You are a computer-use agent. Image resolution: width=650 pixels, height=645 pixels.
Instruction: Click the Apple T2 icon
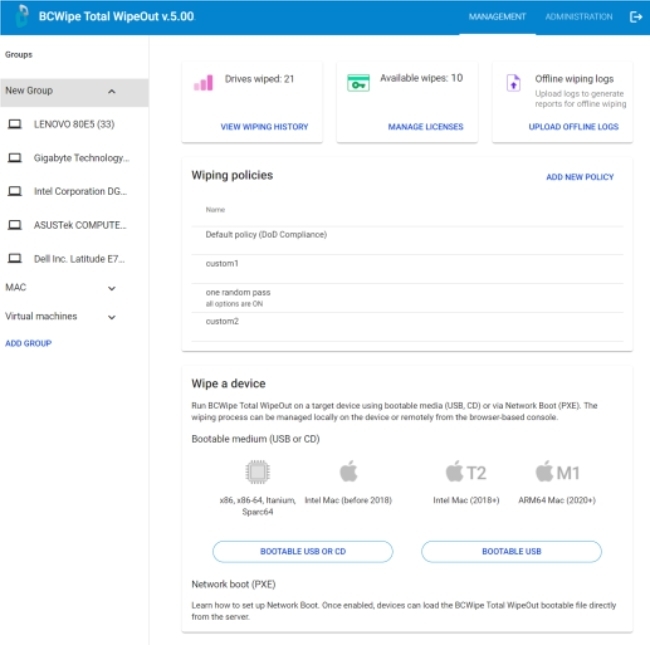pyautogui.click(x=465, y=471)
